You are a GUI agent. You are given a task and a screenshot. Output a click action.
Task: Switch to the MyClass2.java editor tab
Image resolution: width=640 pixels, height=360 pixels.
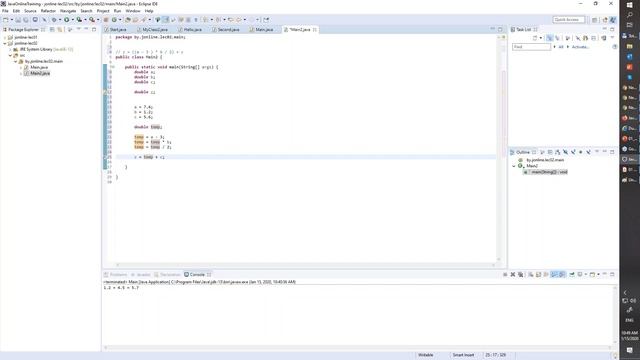[x=155, y=30]
